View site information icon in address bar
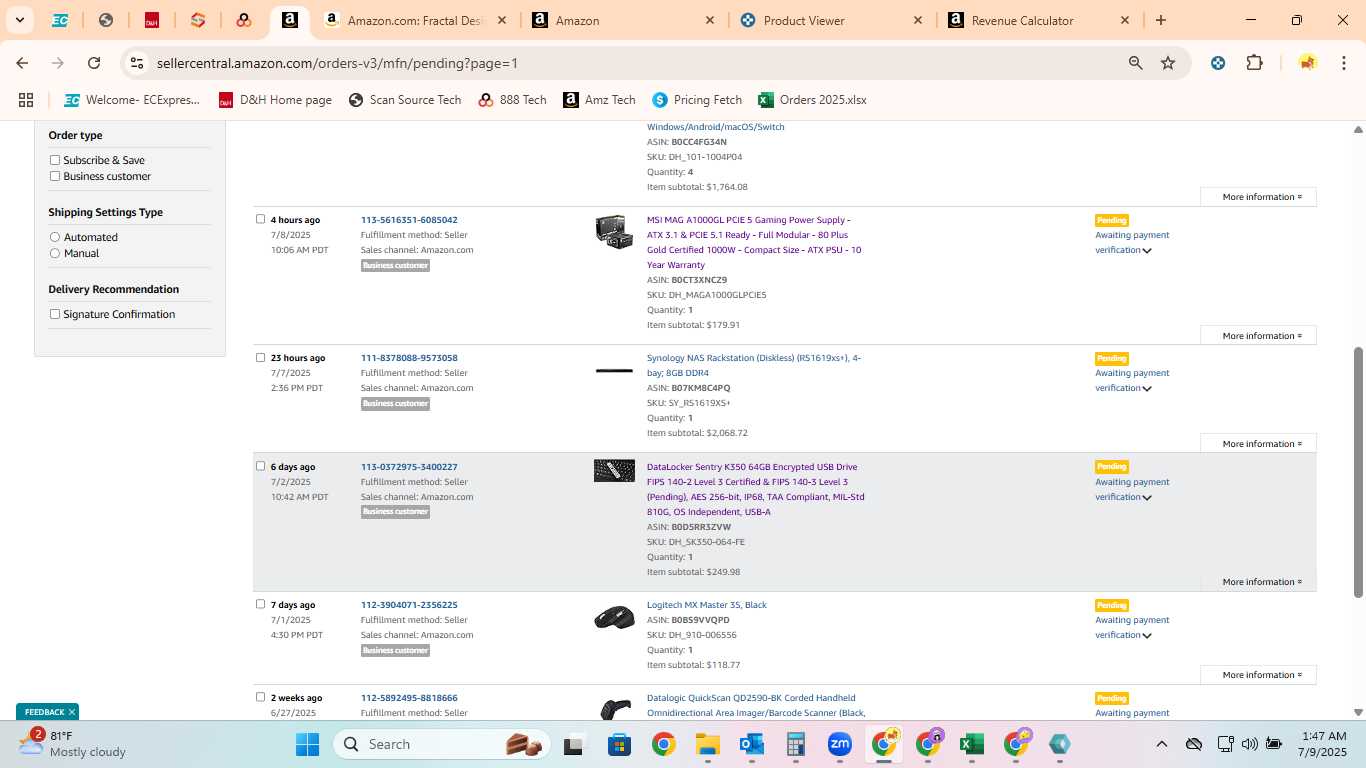This screenshot has height=768, width=1366. coord(137,63)
